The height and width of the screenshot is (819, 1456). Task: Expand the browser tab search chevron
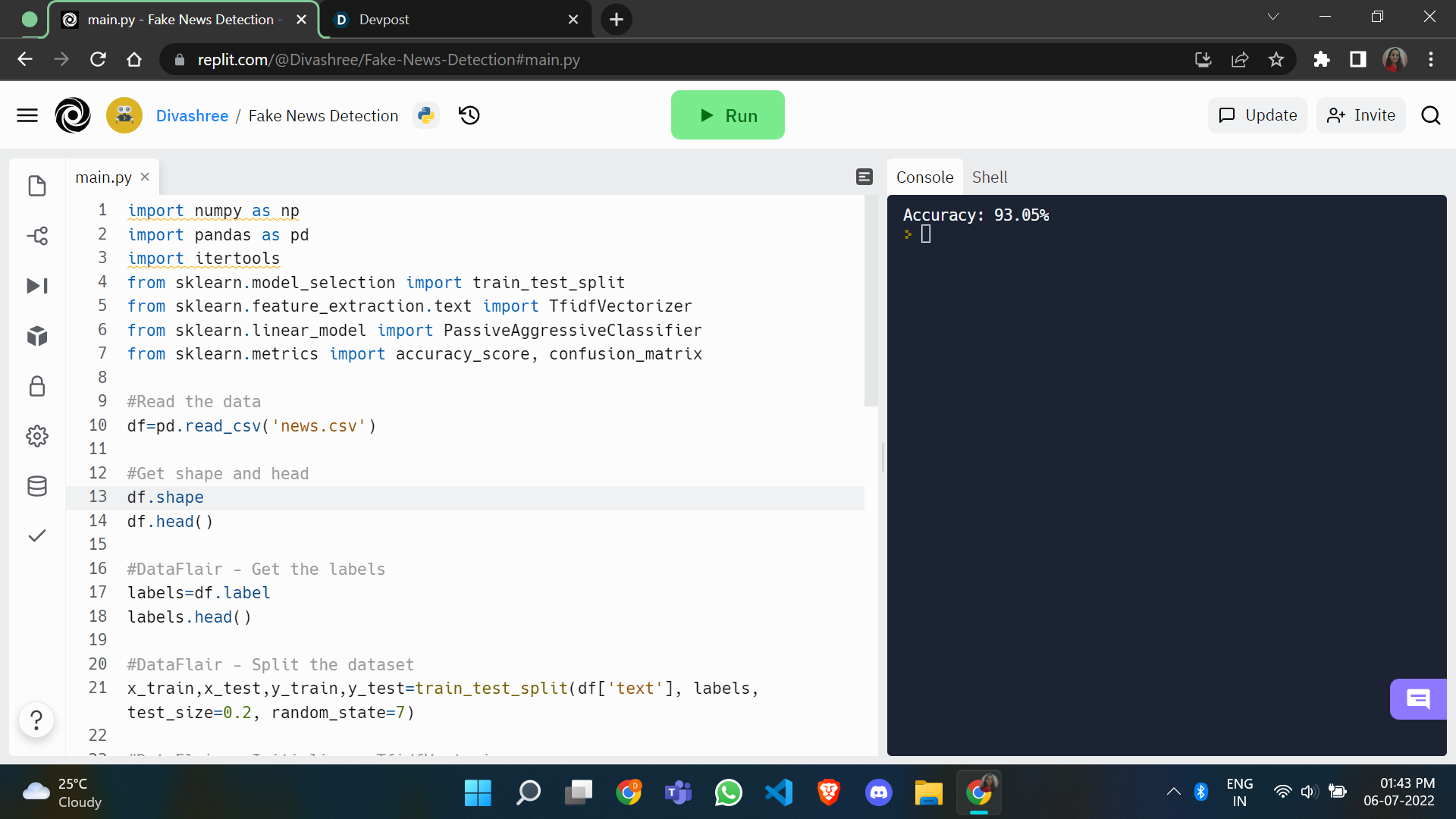(1273, 17)
